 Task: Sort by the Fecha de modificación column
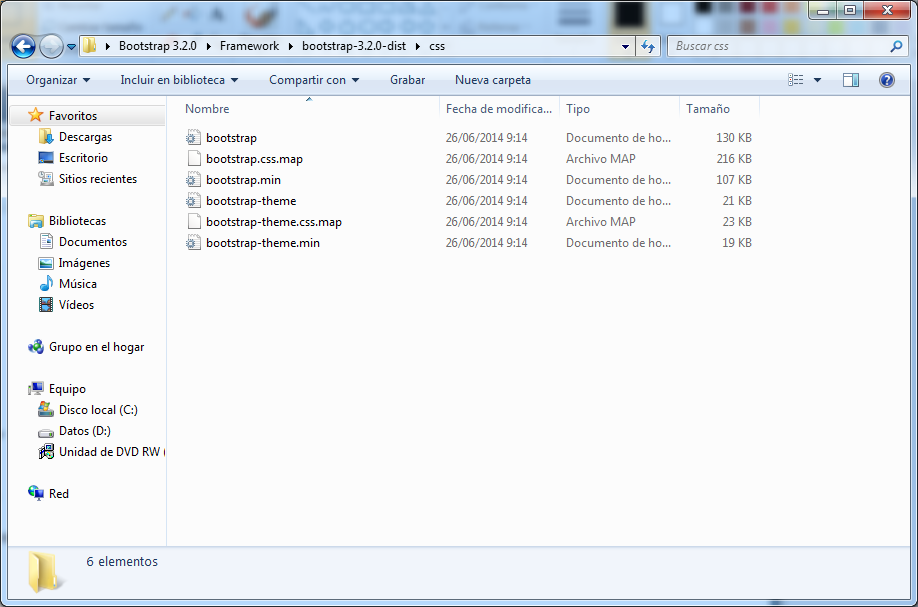[499, 109]
